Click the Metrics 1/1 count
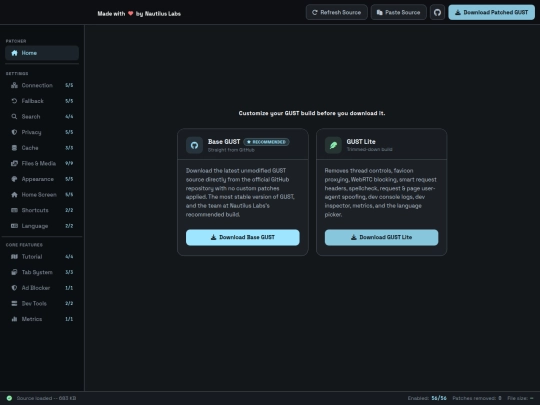The width and height of the screenshot is (540, 405). [x=69, y=319]
